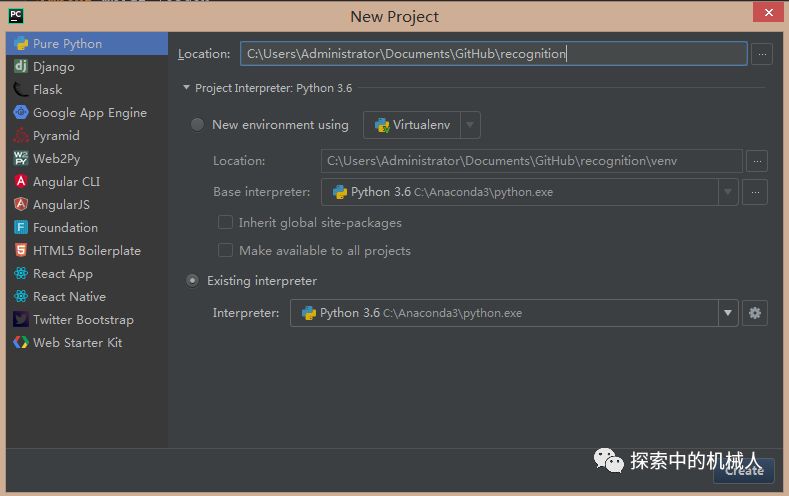Choose the Twitter Bootstrap icon
This screenshot has height=496, width=789.
click(x=21, y=319)
